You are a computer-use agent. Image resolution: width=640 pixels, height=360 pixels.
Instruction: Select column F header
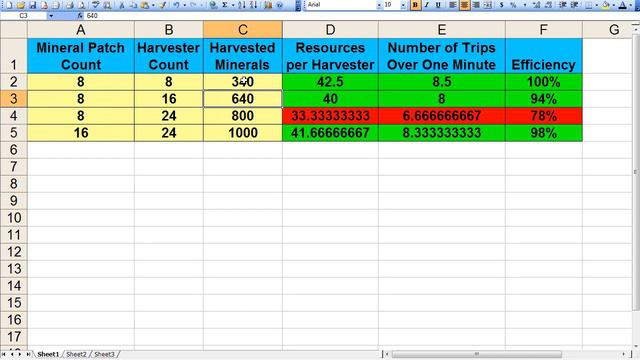click(544, 30)
